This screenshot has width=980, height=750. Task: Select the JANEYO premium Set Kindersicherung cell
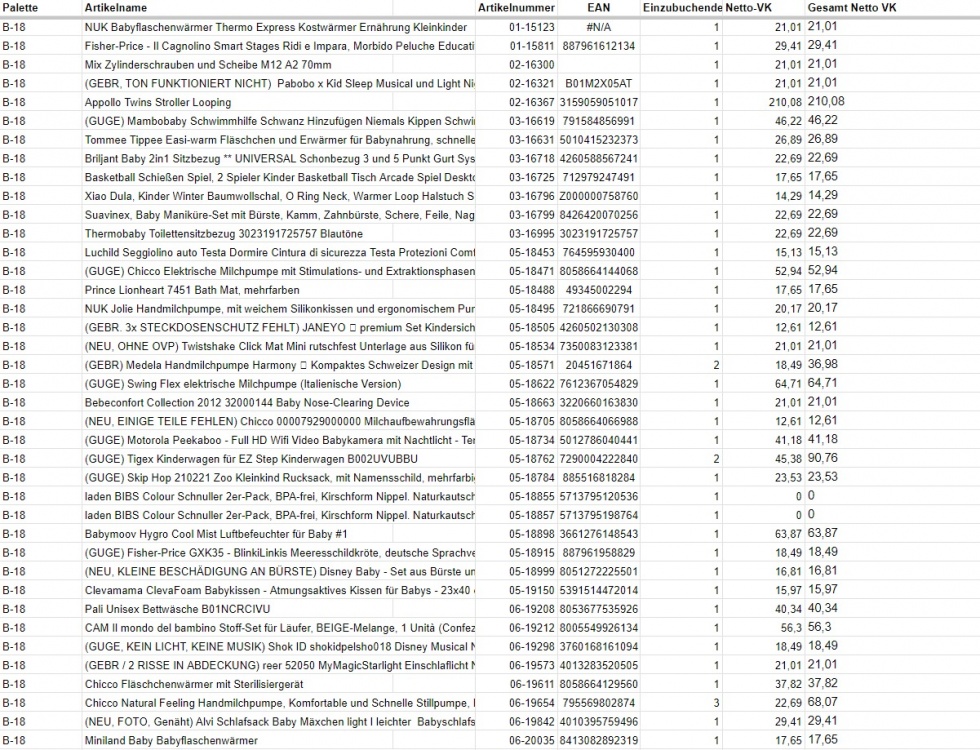[x=279, y=327]
